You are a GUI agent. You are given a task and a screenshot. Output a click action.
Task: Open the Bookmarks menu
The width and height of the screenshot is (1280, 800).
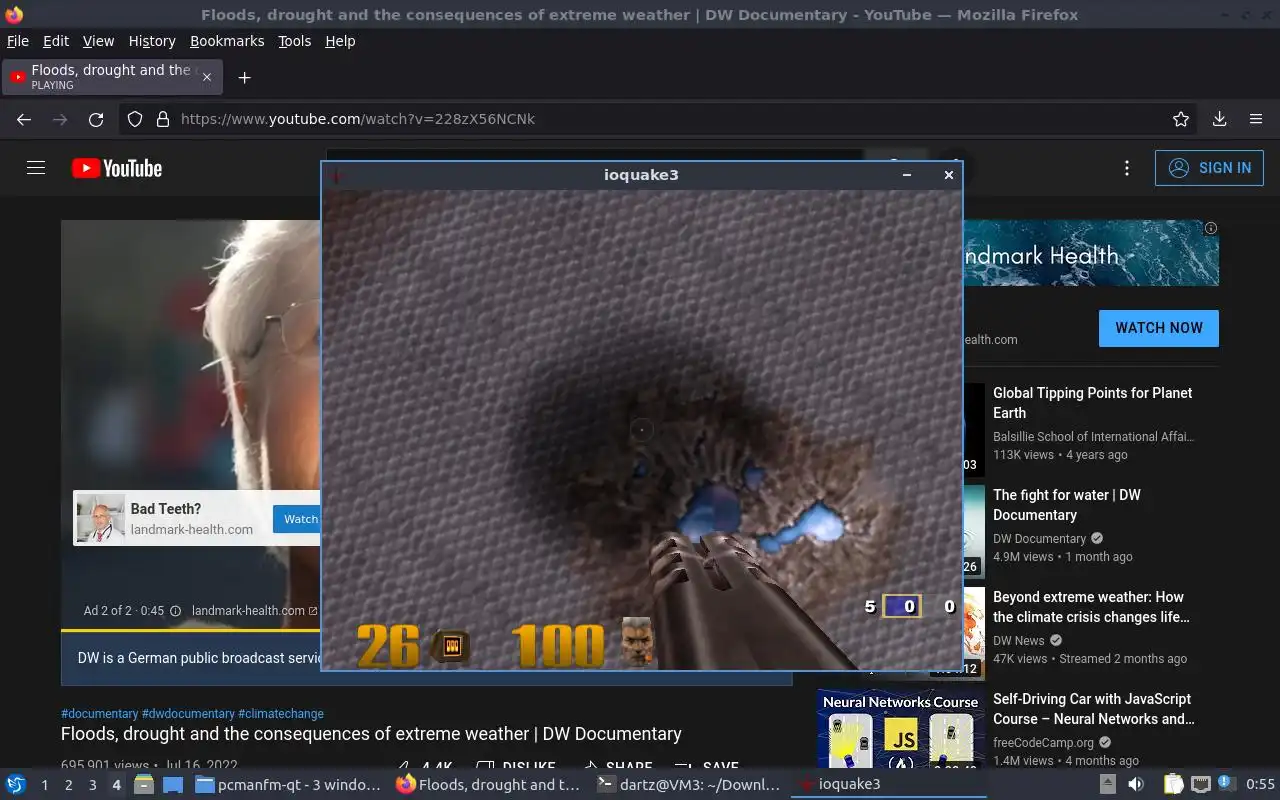[227, 41]
